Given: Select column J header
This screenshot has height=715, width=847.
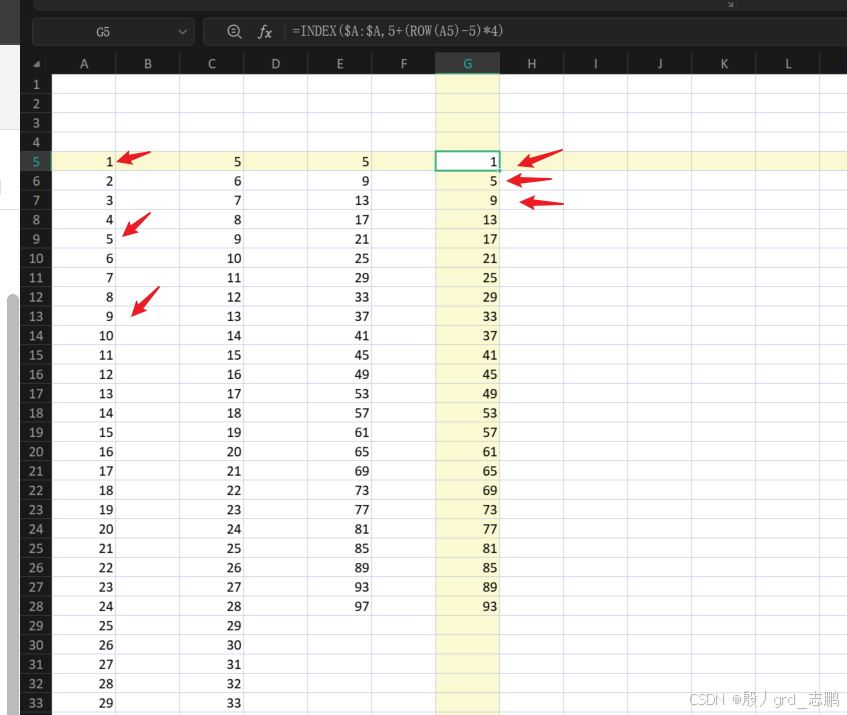Looking at the screenshot, I should (660, 64).
